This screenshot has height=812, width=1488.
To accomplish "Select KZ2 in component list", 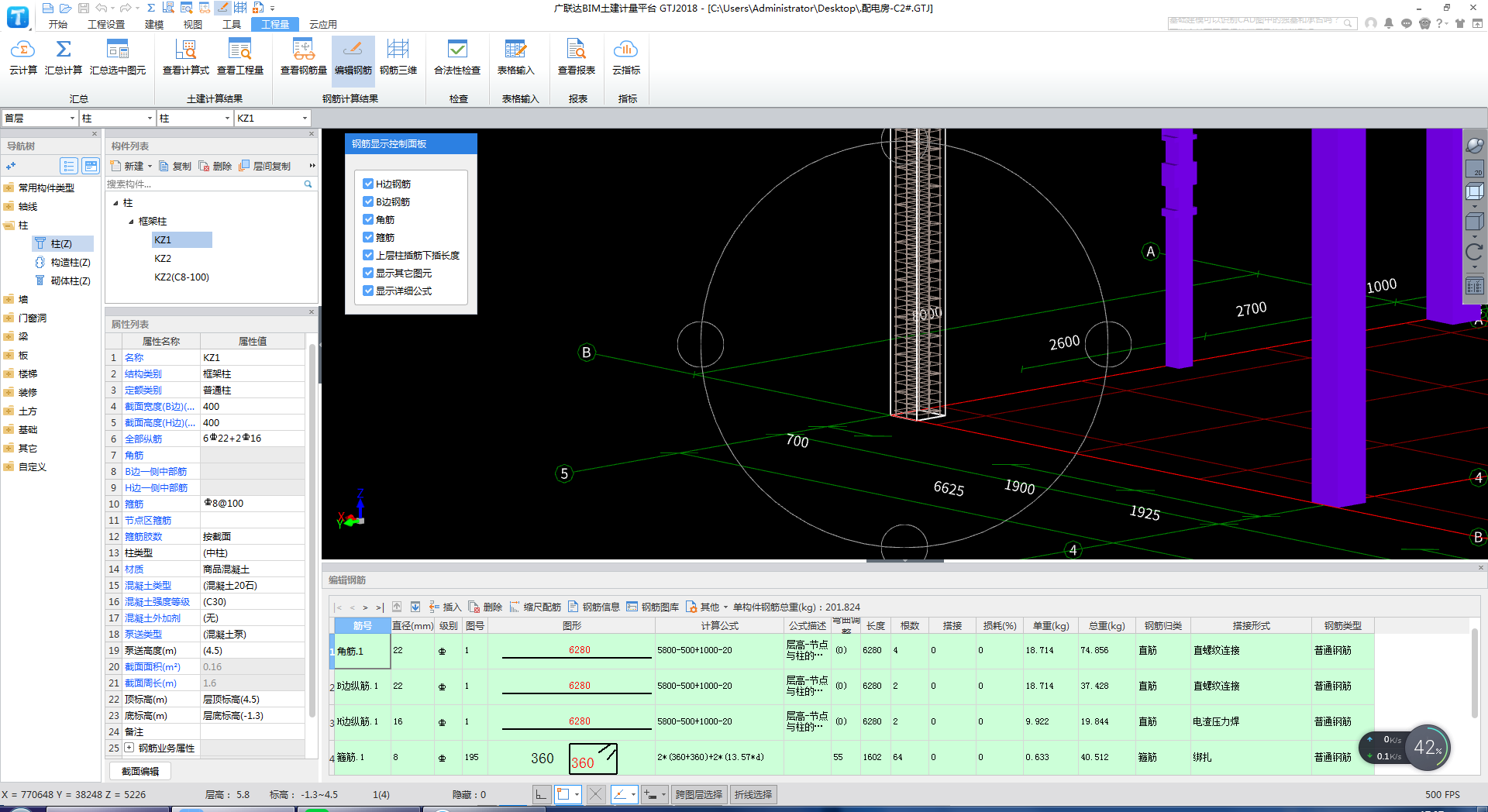I will (163, 259).
